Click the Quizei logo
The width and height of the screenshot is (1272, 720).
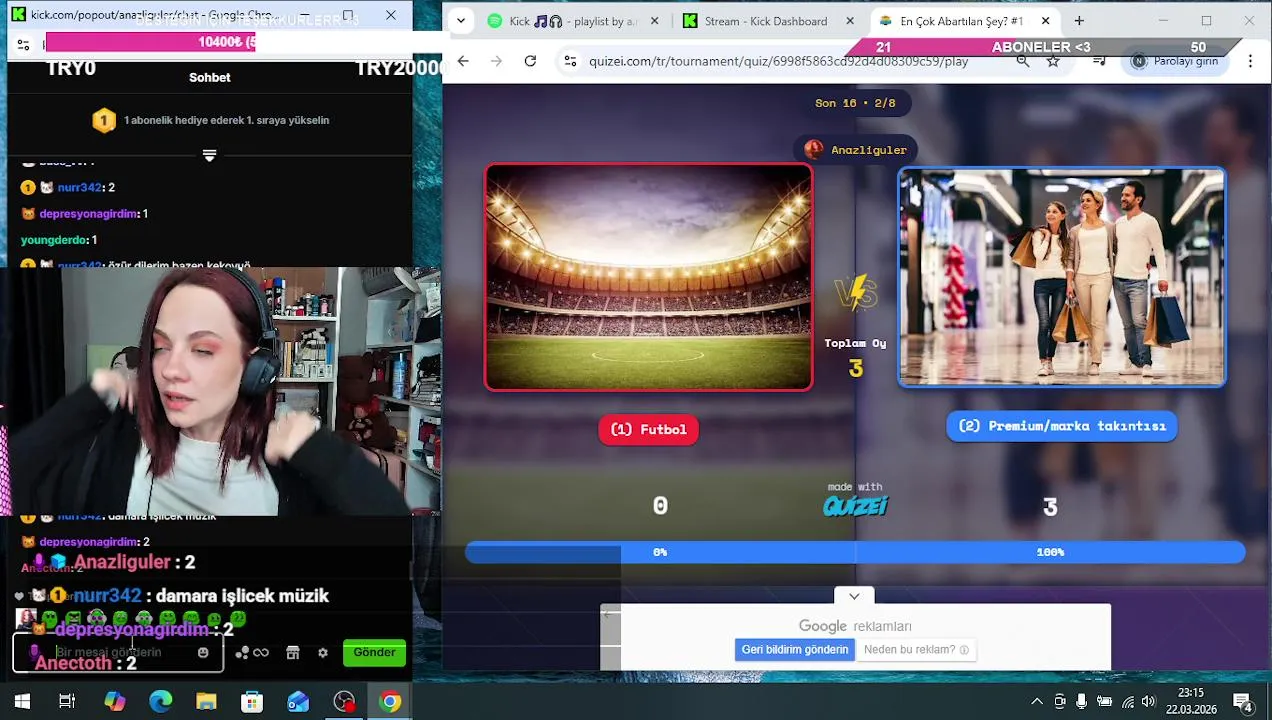point(855,506)
